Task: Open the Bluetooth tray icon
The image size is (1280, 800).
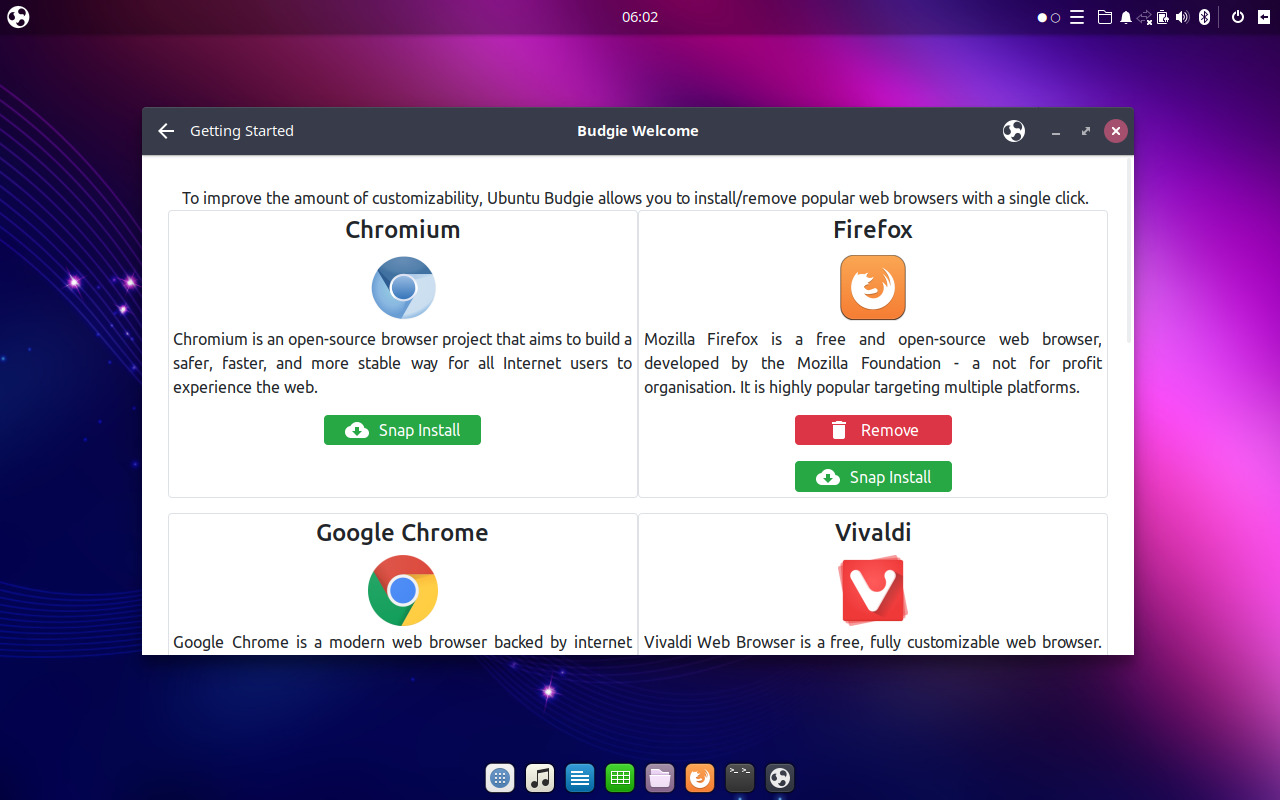Action: click(1204, 17)
